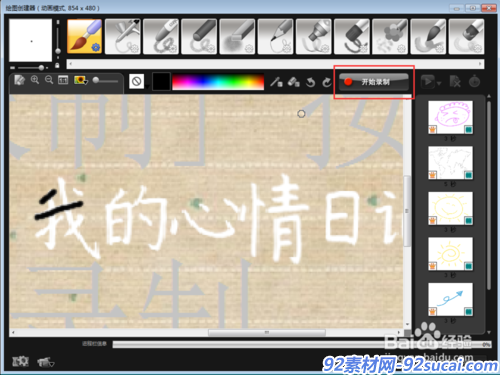Select the Paintbrush tool
Image resolution: width=500 pixels, height=375 pixels.
pyautogui.click(x=85, y=36)
